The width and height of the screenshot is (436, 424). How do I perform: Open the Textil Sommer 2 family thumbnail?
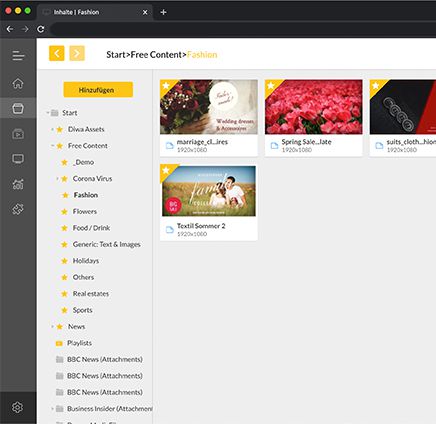tap(209, 191)
